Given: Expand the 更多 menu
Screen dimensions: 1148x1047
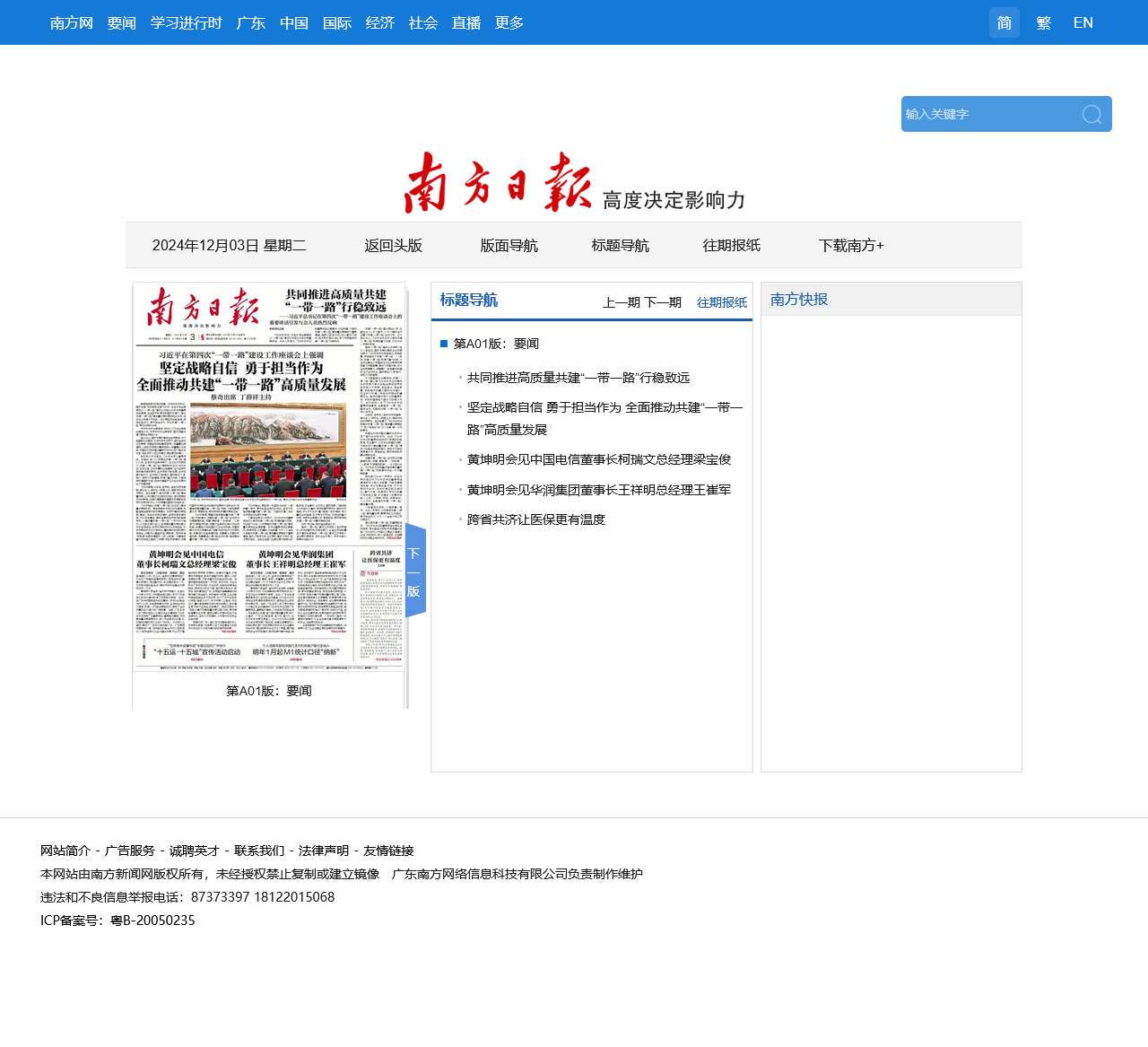Looking at the screenshot, I should [x=509, y=22].
